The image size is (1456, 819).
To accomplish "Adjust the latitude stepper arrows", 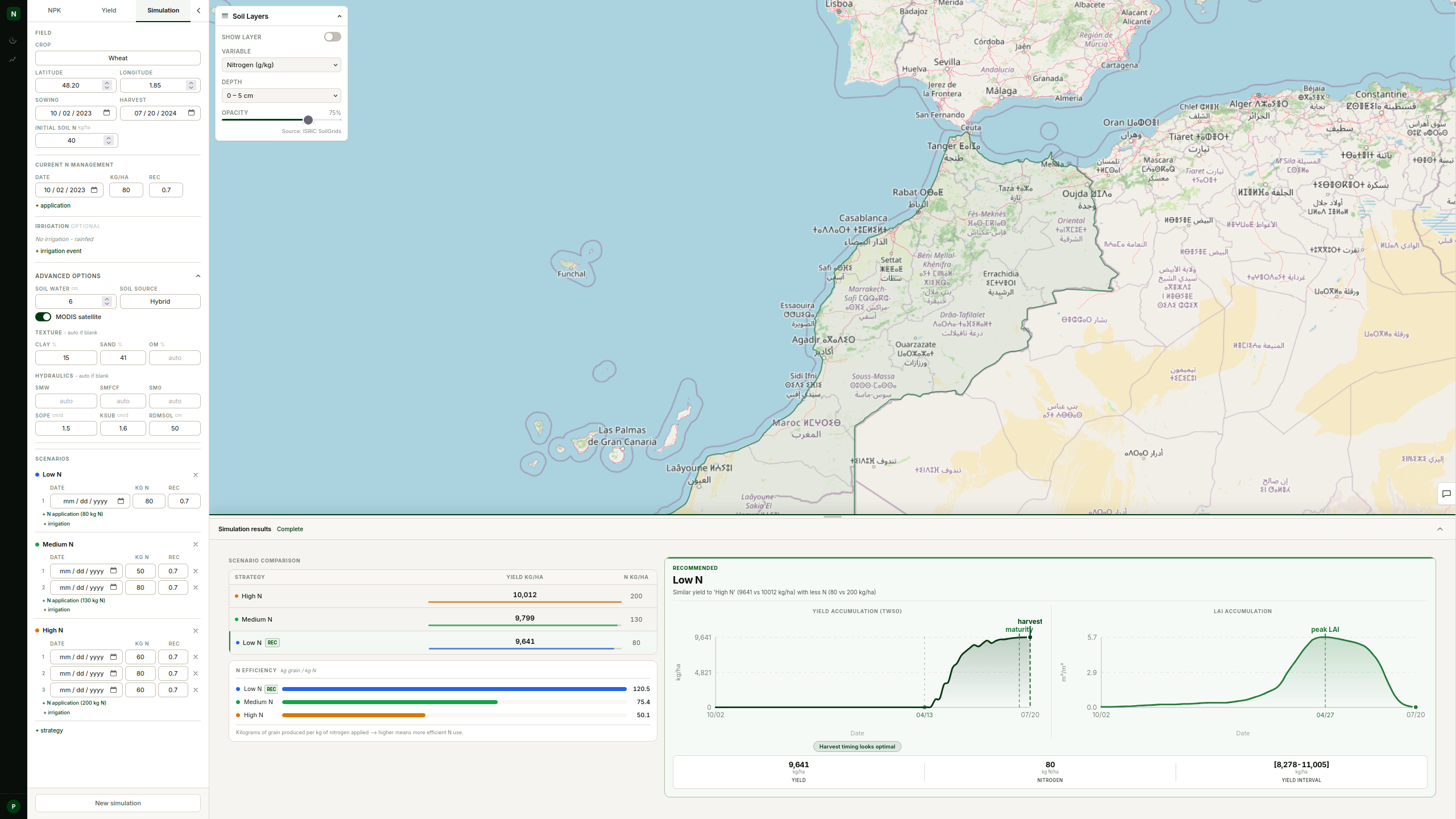I will click(107, 85).
